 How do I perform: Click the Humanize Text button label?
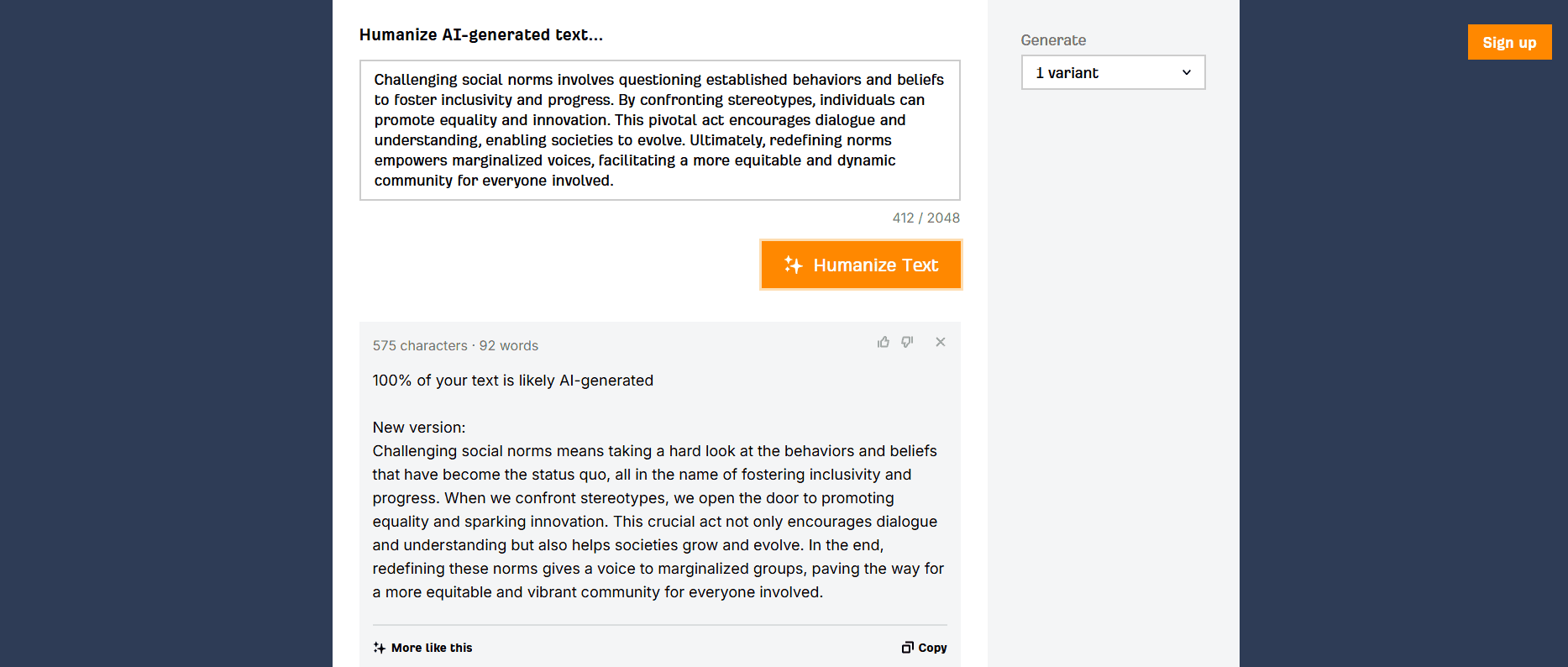pyautogui.click(x=875, y=265)
